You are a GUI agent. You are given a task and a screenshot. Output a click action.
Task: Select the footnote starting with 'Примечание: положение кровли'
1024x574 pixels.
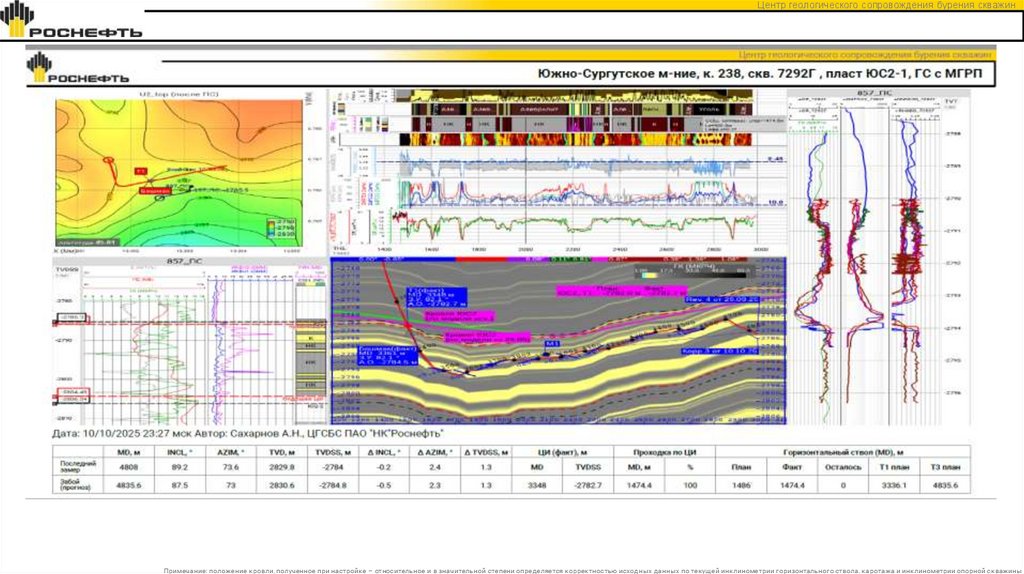point(593,571)
